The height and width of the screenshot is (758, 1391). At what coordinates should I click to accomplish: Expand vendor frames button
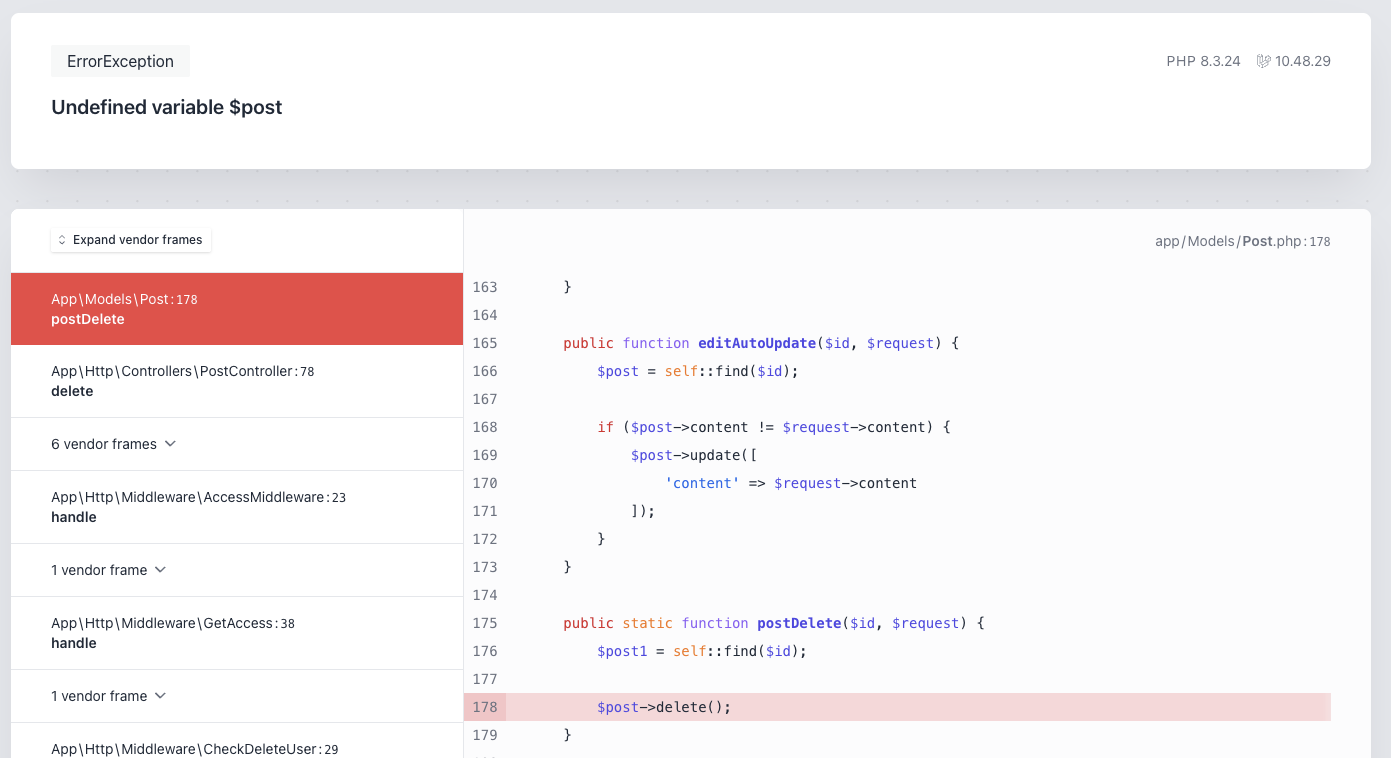pos(131,240)
